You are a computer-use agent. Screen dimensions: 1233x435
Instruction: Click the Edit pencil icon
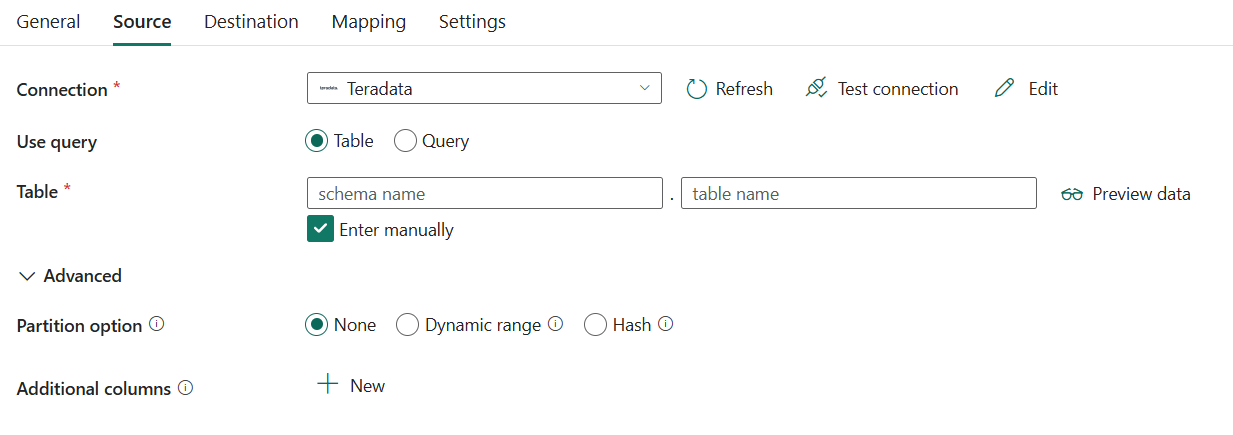point(1004,88)
